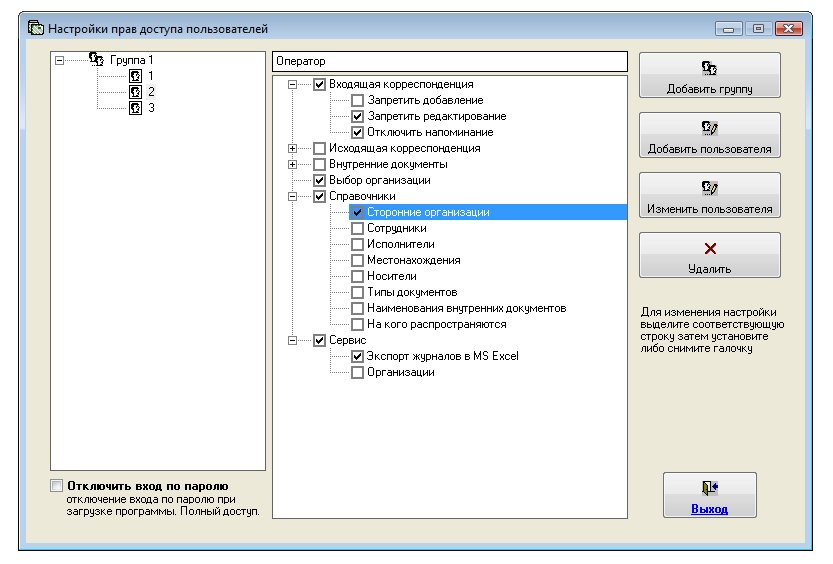Select the Сотрудники row label
The height and width of the screenshot is (564, 833).
[396, 228]
